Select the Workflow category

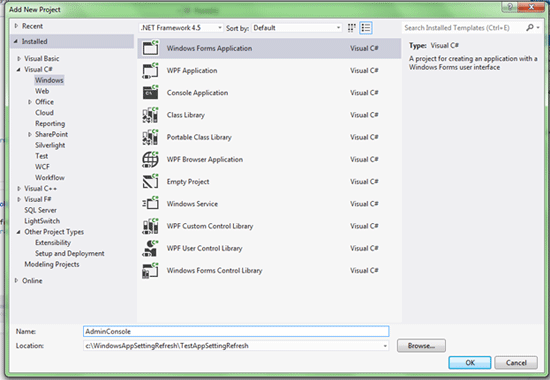point(49,178)
